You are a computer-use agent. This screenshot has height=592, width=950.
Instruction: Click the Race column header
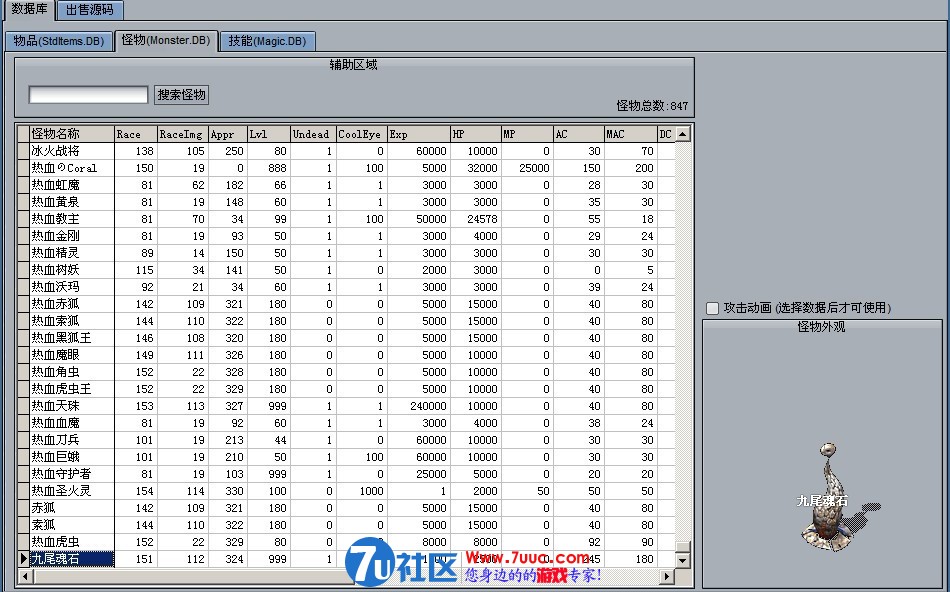pyautogui.click(x=136, y=134)
